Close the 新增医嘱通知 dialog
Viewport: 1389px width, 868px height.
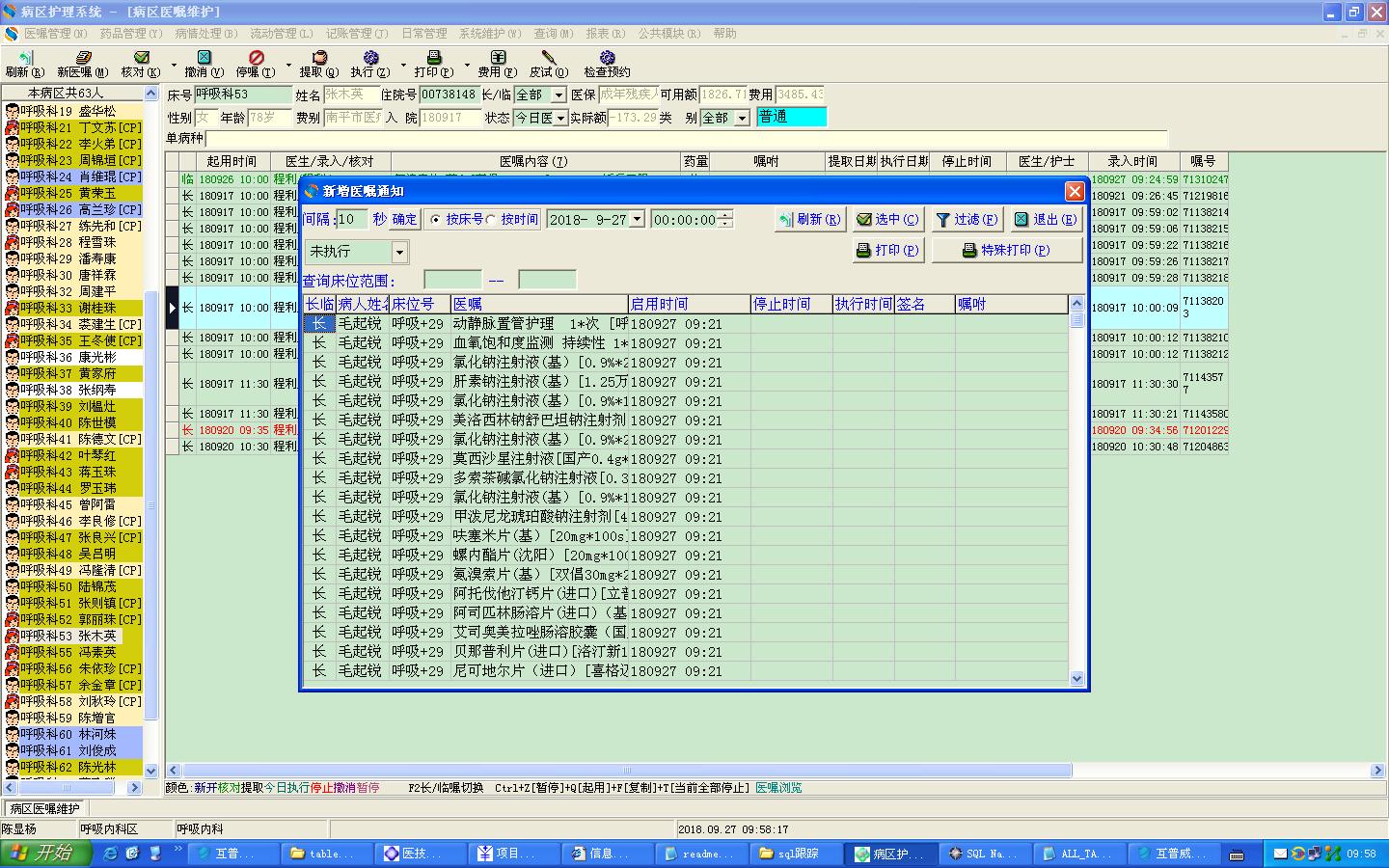[x=1074, y=191]
